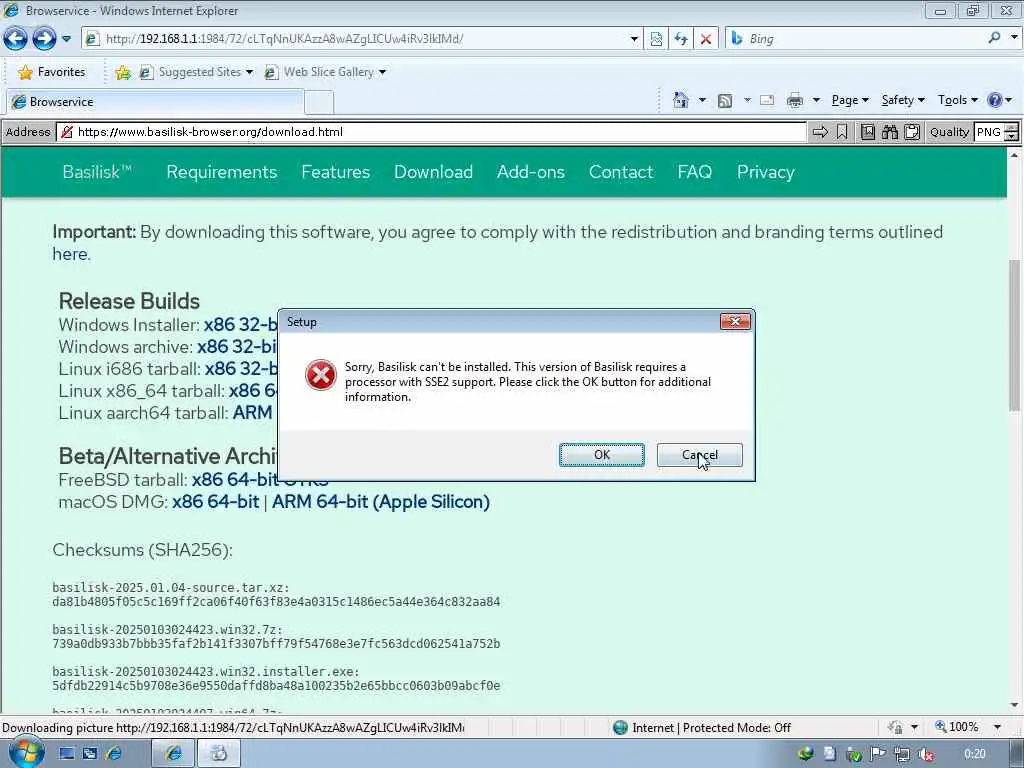Open the Windows Start orb
1024x768 pixels.
point(26,752)
